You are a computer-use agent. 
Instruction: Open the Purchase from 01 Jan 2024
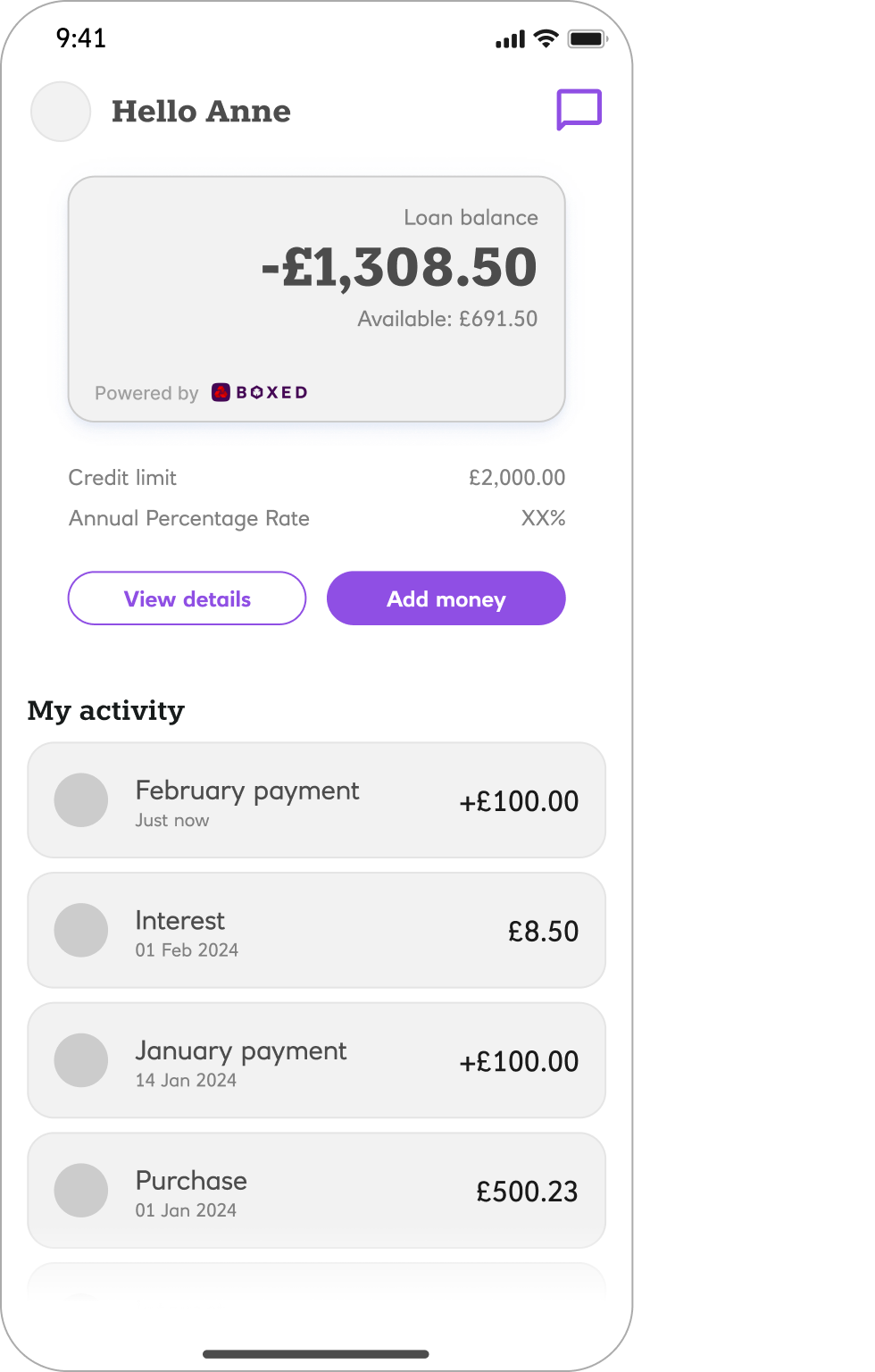tap(316, 1190)
